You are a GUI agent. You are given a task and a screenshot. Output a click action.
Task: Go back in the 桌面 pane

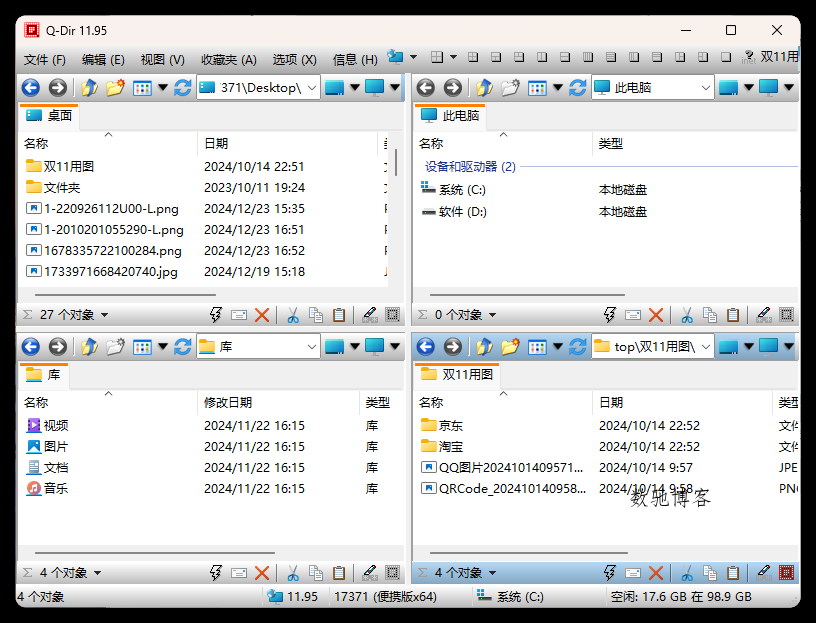pyautogui.click(x=31, y=87)
